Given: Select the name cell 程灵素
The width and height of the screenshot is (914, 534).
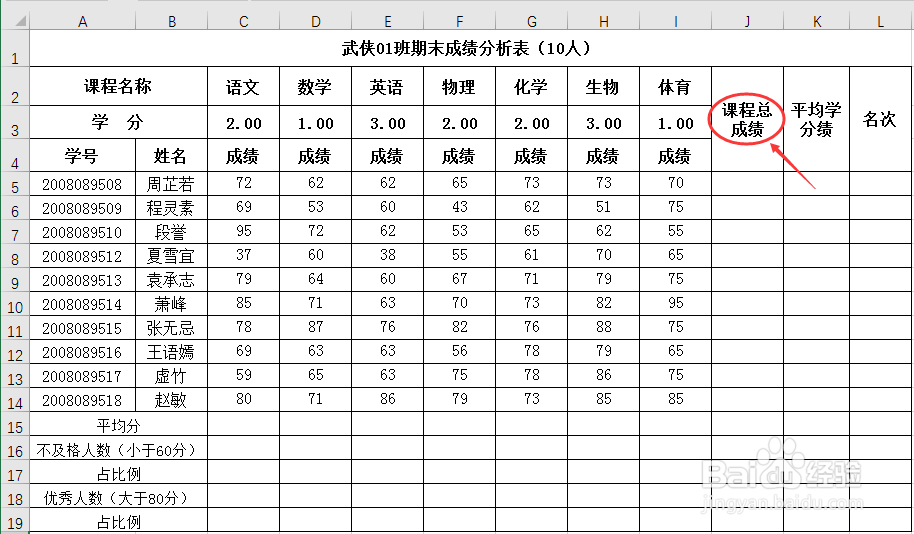Looking at the screenshot, I should click(x=171, y=208).
